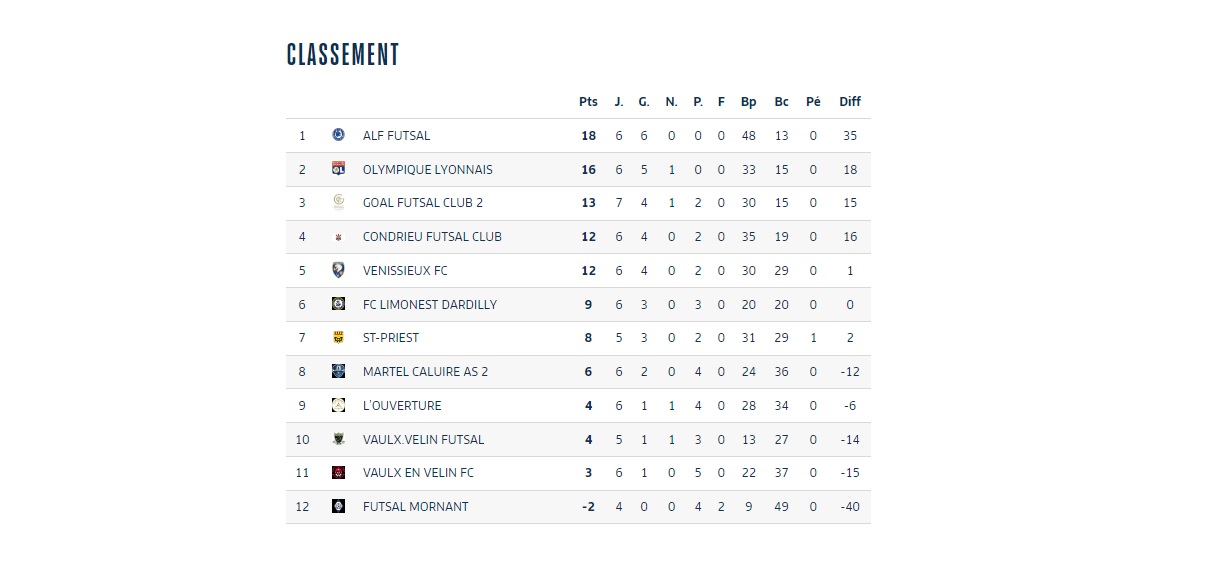Select the ST-PRIEST team name
Screen dimensions: 1211x577
click(391, 338)
